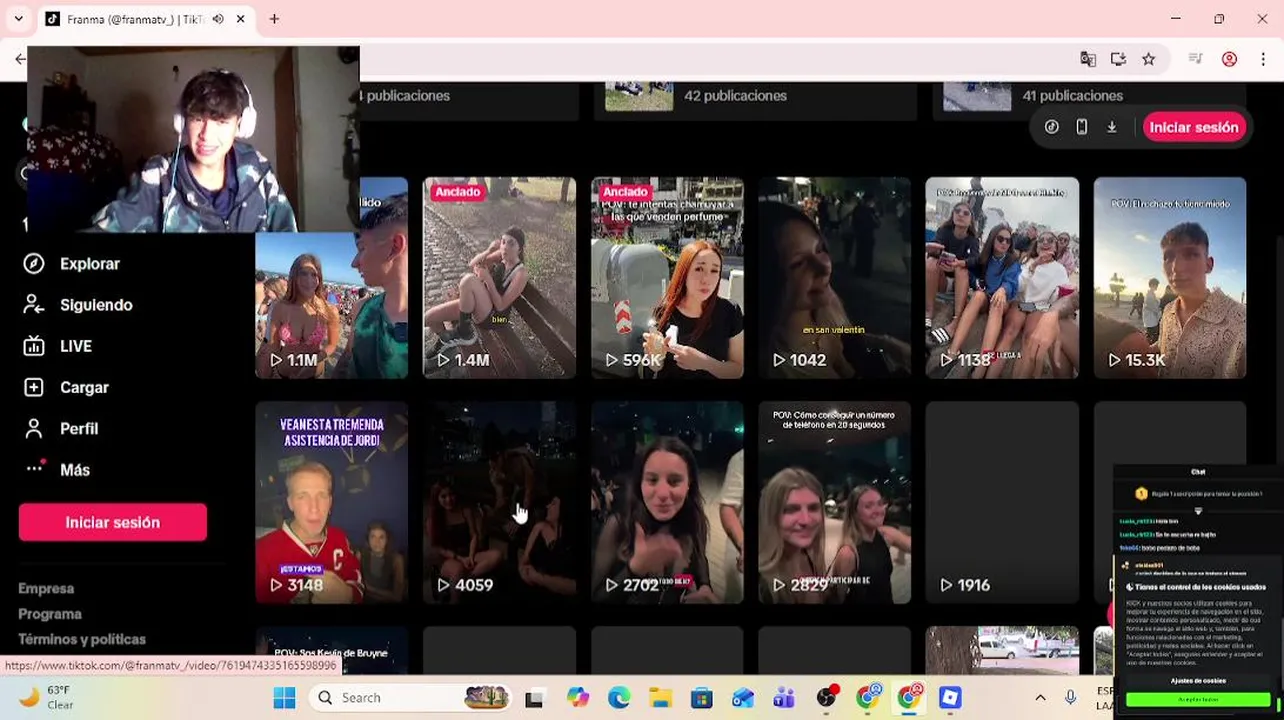Open the TikTok coin icon in floating bar

pos(1052,127)
